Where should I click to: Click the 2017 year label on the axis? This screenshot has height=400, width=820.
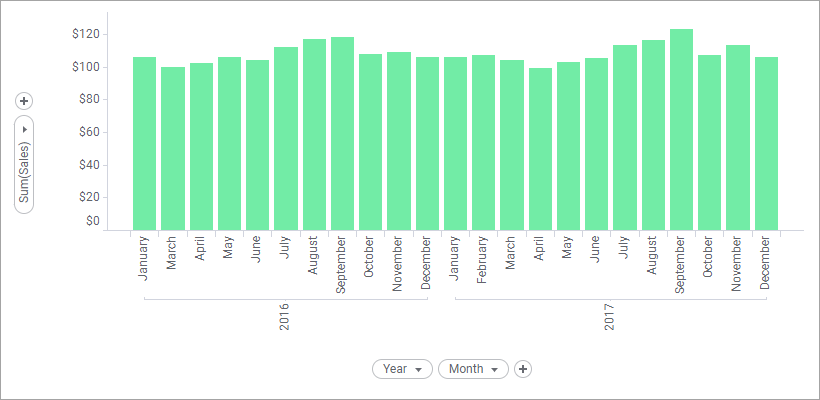610,319
